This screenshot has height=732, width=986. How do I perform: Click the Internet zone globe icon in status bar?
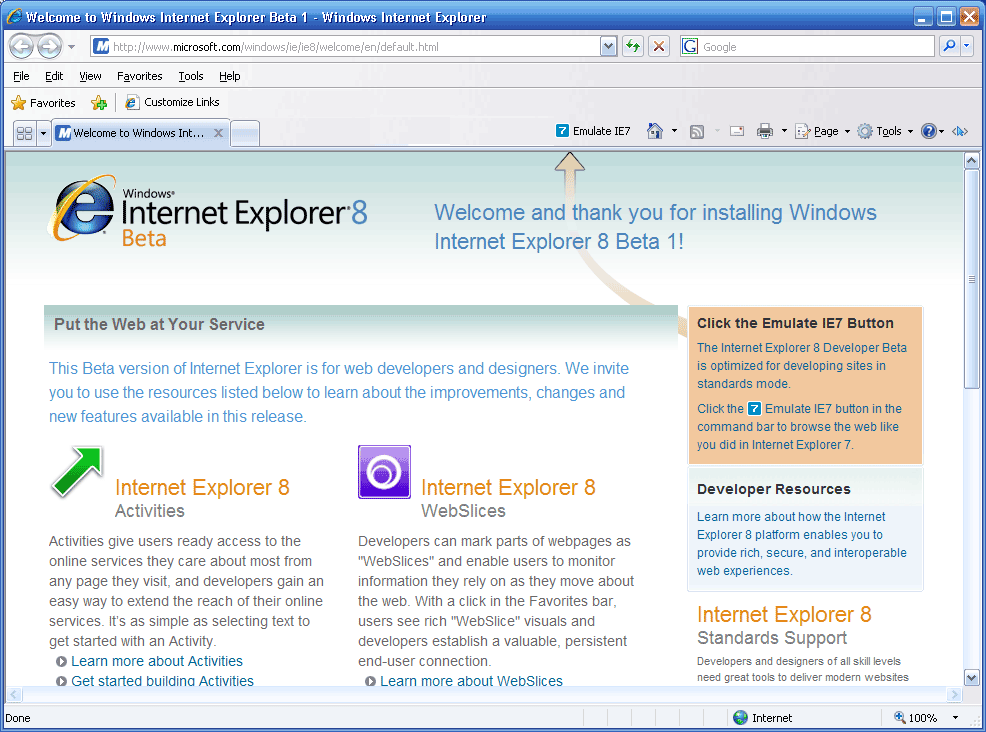(x=740, y=718)
